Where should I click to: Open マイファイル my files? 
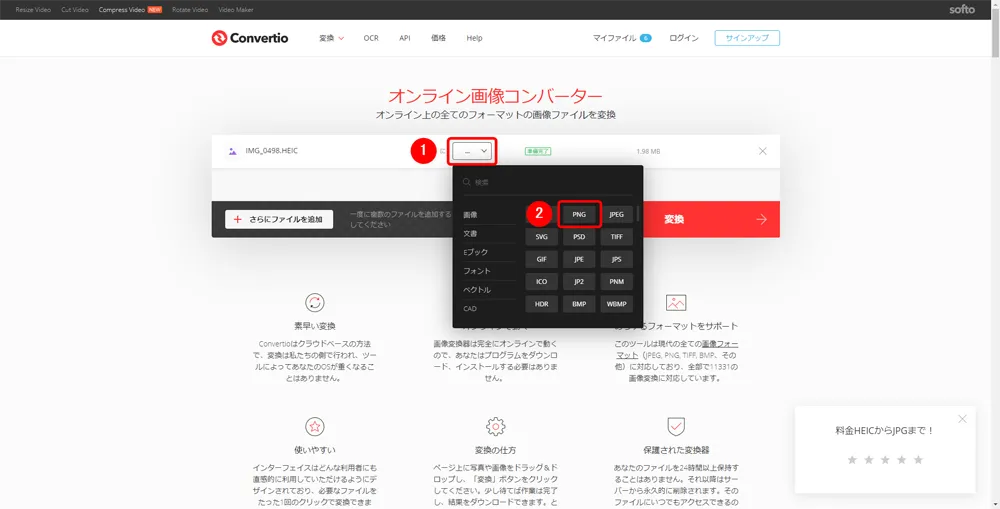coord(622,38)
